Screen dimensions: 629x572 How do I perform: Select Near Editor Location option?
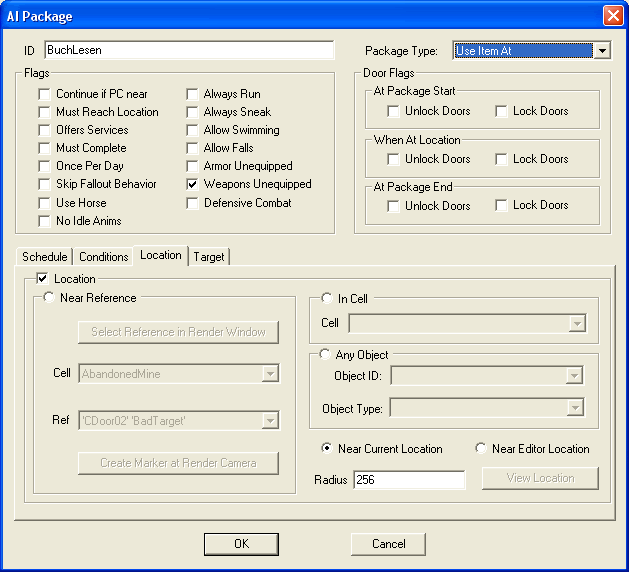click(x=481, y=449)
